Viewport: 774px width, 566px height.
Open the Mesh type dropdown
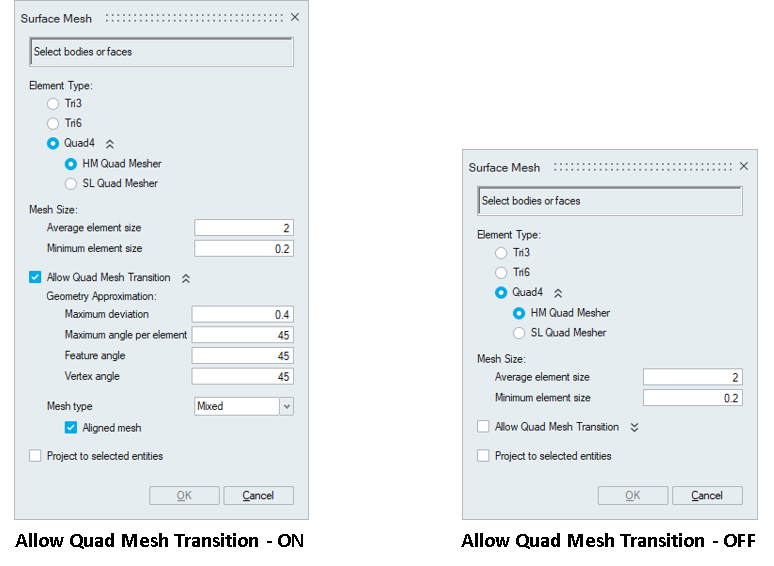click(287, 406)
